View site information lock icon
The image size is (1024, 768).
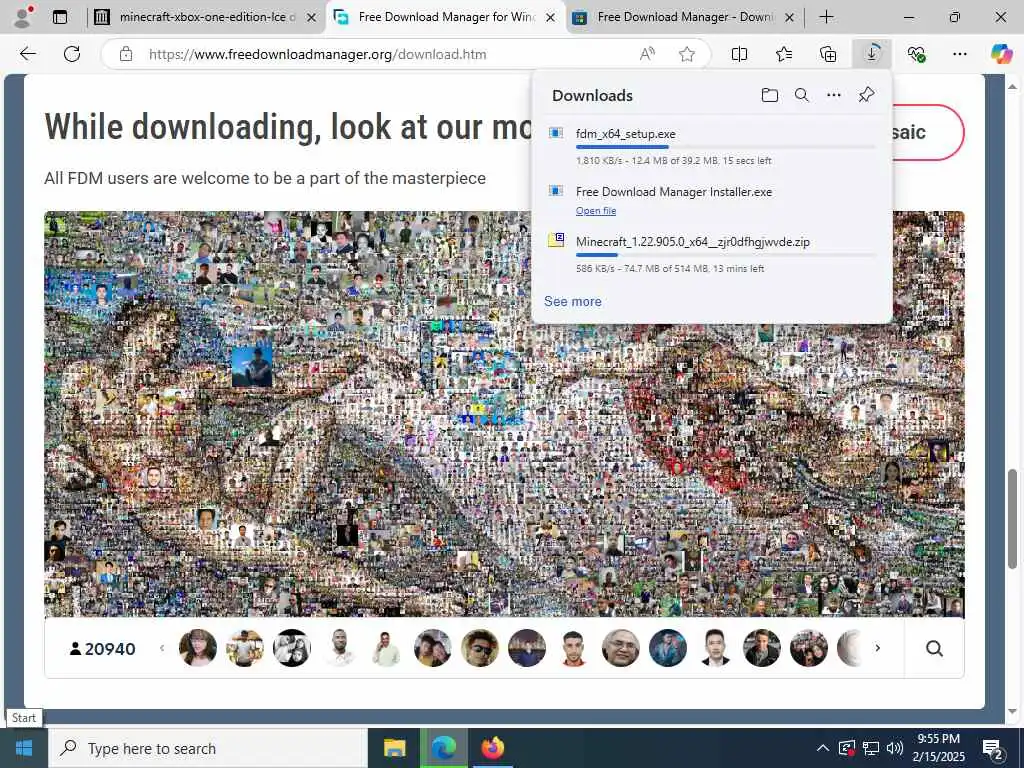click(x=126, y=54)
